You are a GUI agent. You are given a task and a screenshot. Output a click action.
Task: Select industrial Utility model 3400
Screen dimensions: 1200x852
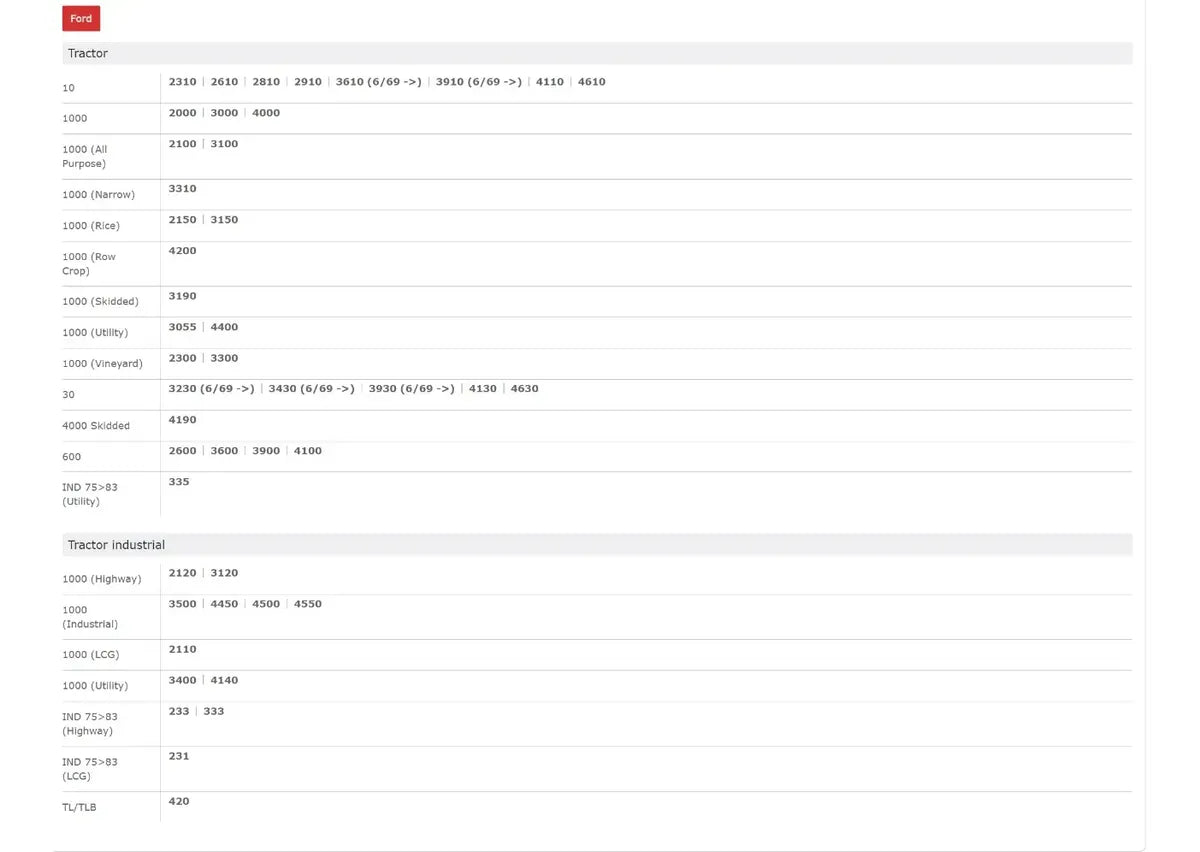(x=183, y=681)
